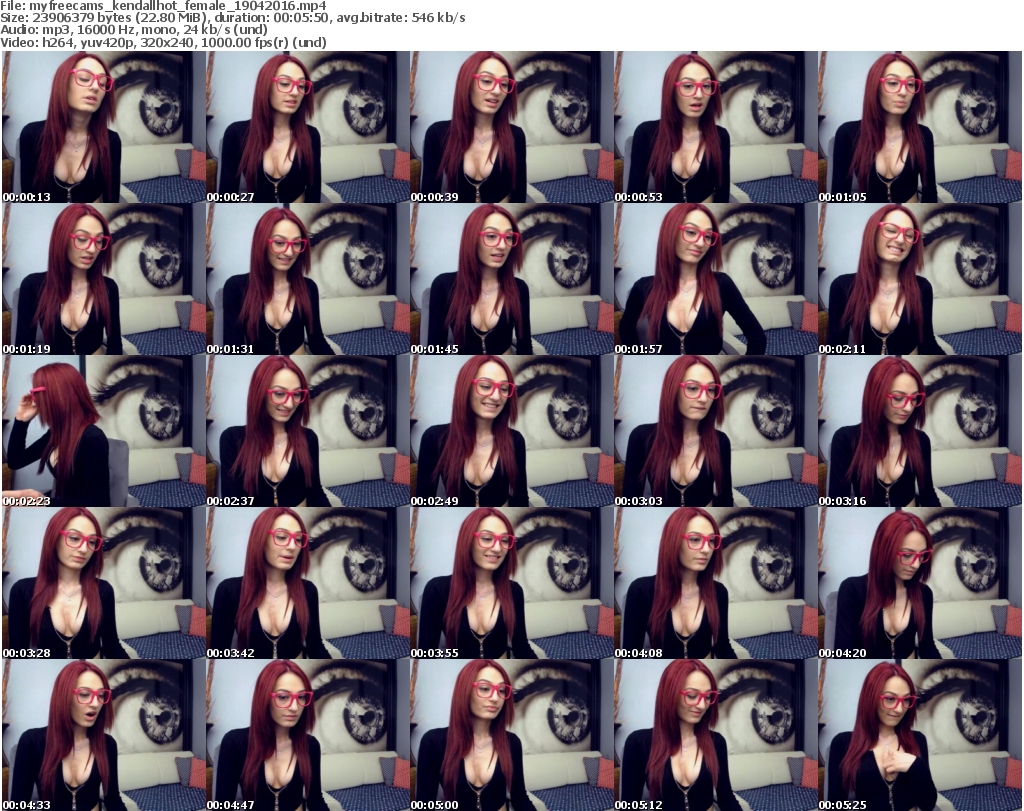This screenshot has width=1024, height=811.
Task: Select the thumbnail frame stamped 00:04:08
Action: click(x=716, y=583)
